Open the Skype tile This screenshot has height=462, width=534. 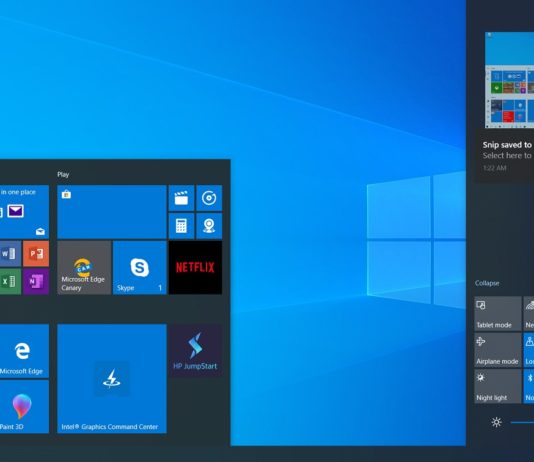pyautogui.click(x=140, y=268)
